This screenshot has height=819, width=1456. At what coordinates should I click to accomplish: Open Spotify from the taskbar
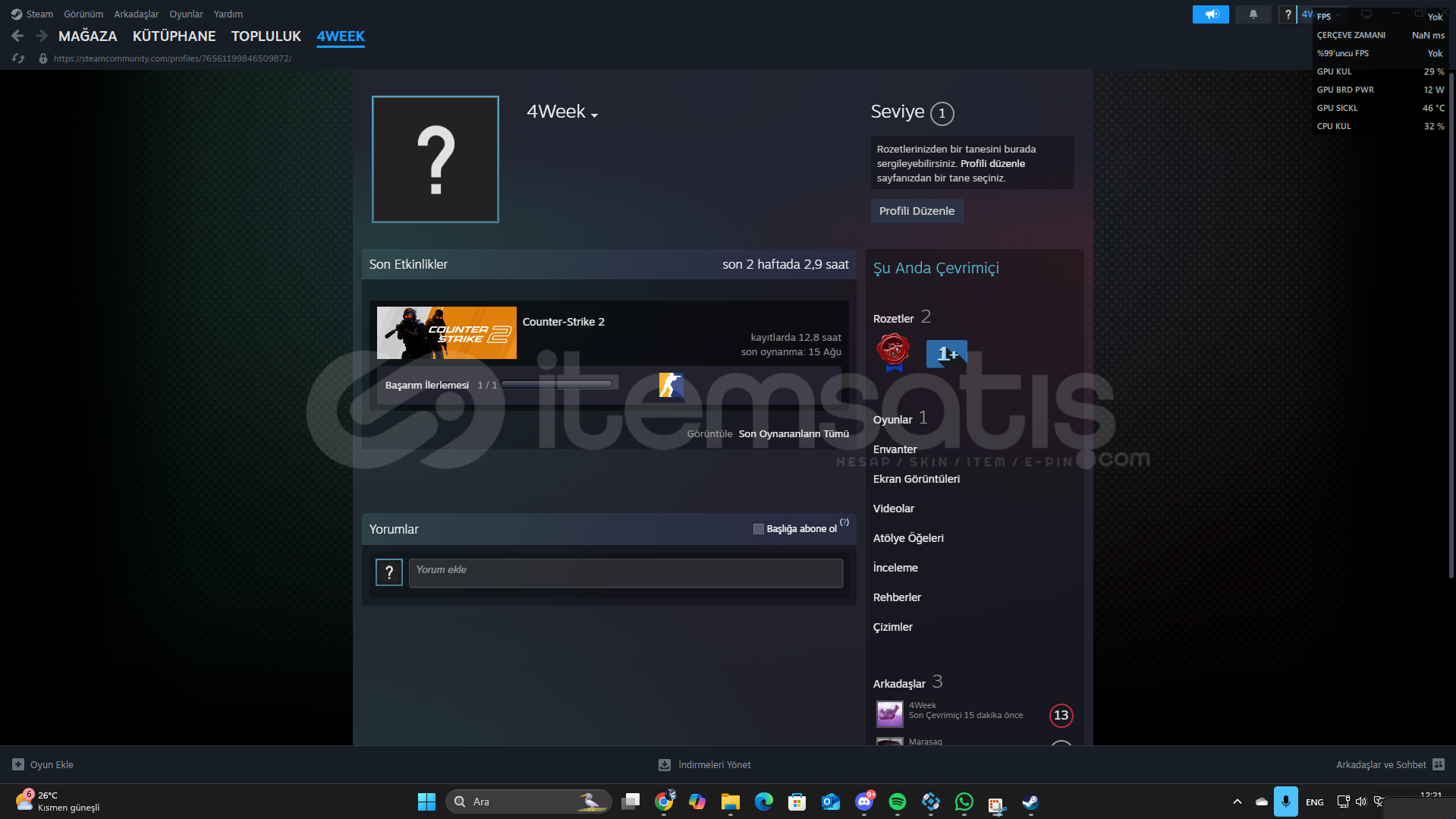pyautogui.click(x=897, y=802)
